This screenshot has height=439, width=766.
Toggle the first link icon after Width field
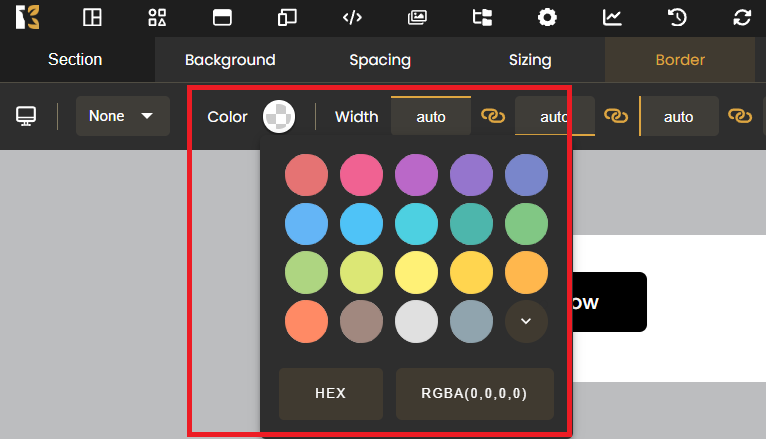tap(493, 116)
